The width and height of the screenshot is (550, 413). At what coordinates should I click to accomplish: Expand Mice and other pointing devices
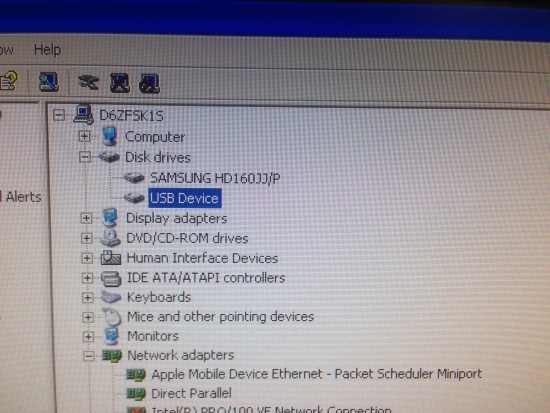88,317
